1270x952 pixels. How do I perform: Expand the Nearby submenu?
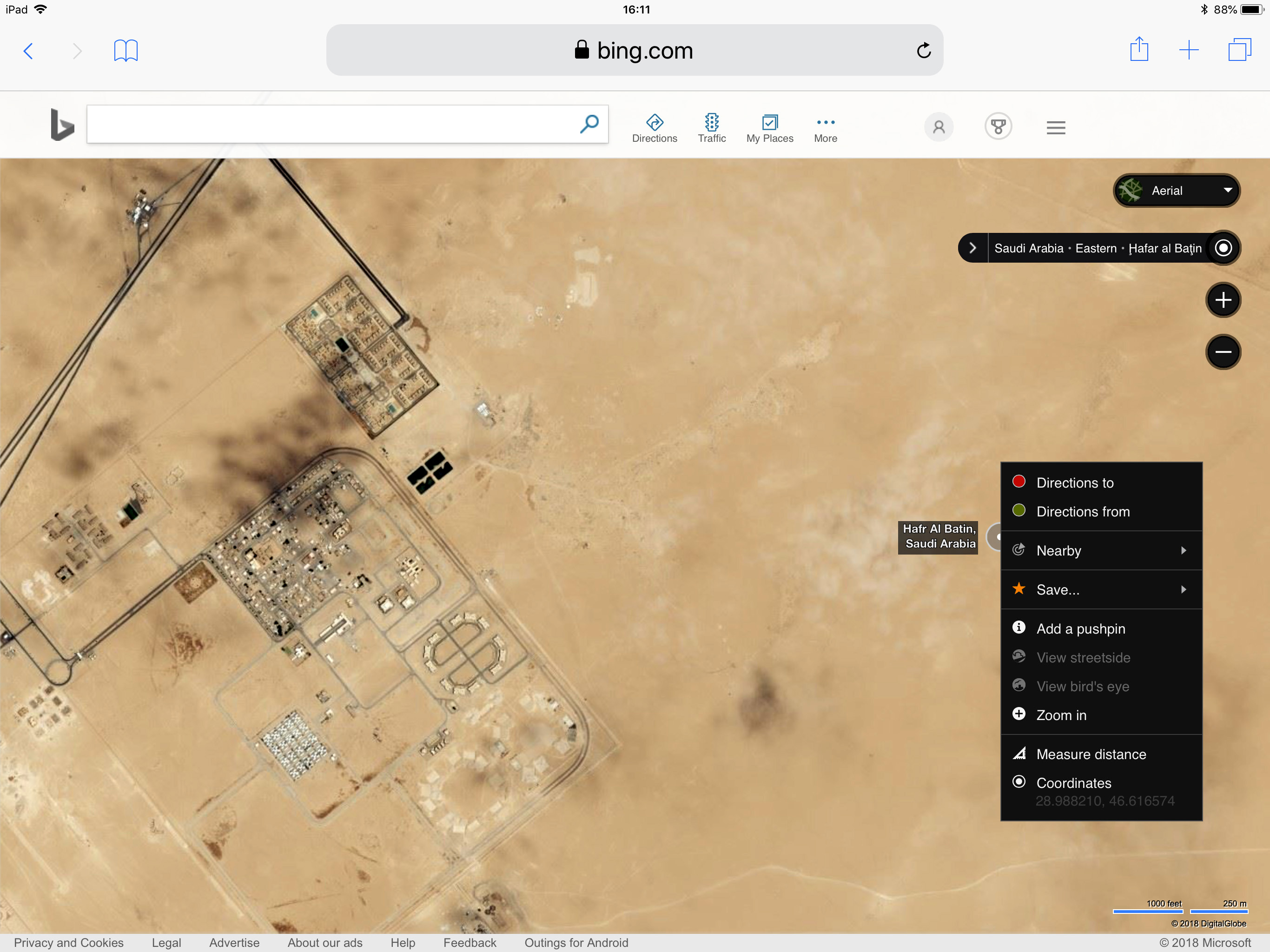coord(1100,551)
